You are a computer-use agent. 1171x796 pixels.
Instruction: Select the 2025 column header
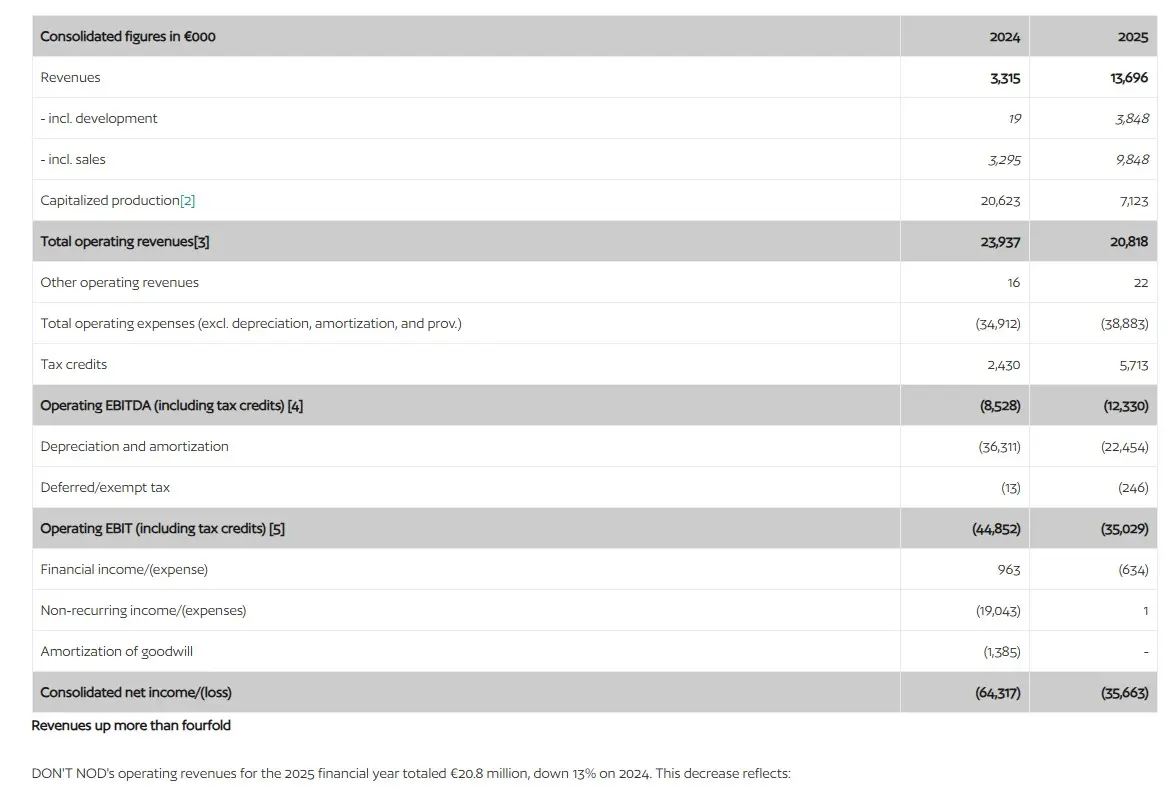[x=1133, y=37]
